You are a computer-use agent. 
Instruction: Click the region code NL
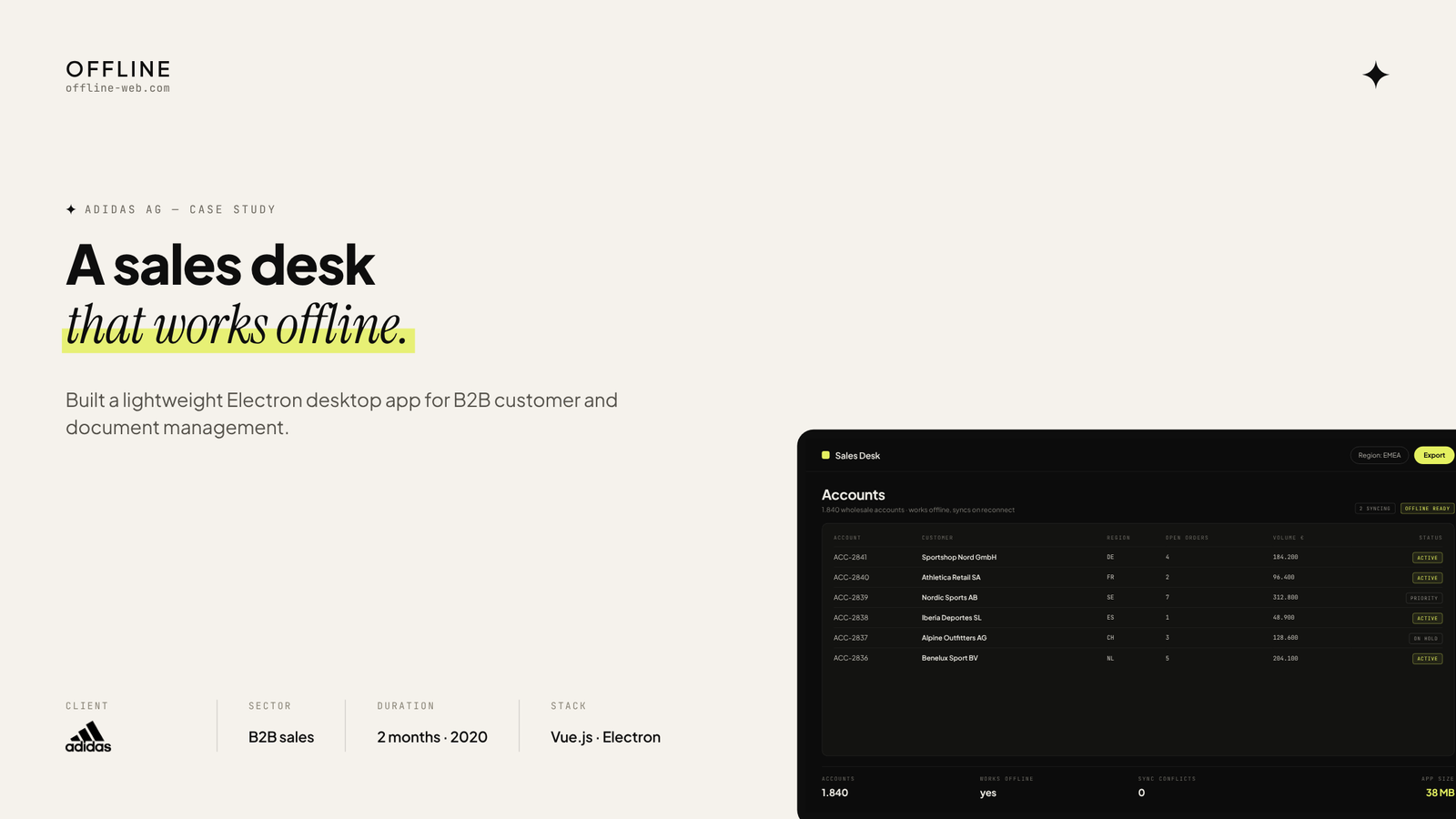[x=1110, y=658]
